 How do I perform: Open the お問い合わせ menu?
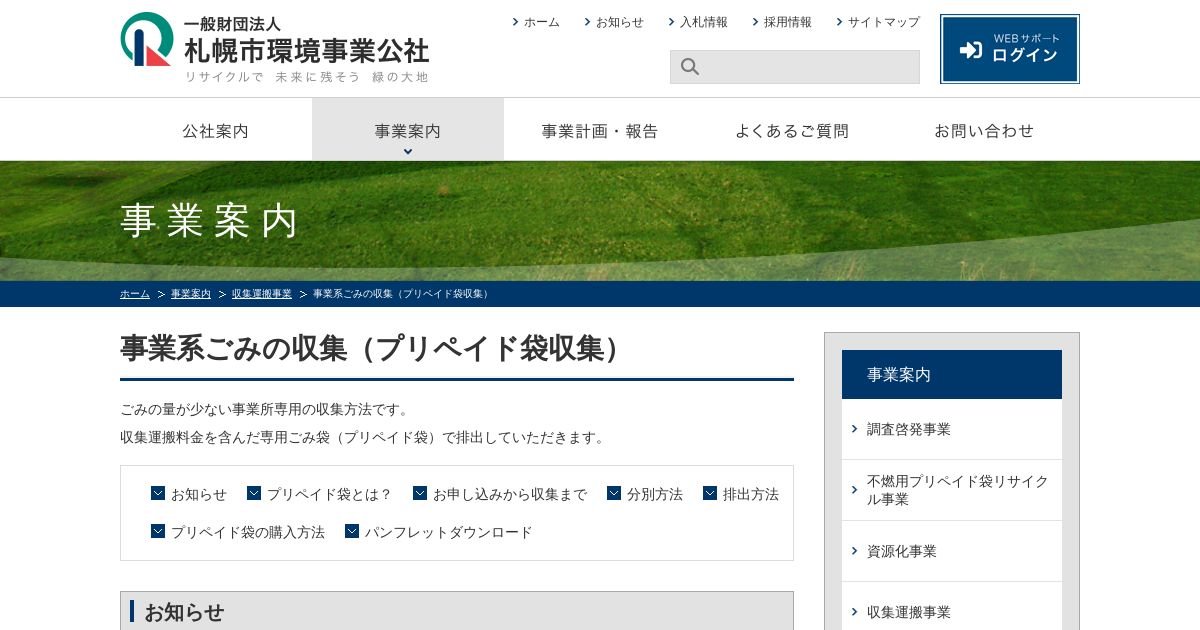(984, 130)
